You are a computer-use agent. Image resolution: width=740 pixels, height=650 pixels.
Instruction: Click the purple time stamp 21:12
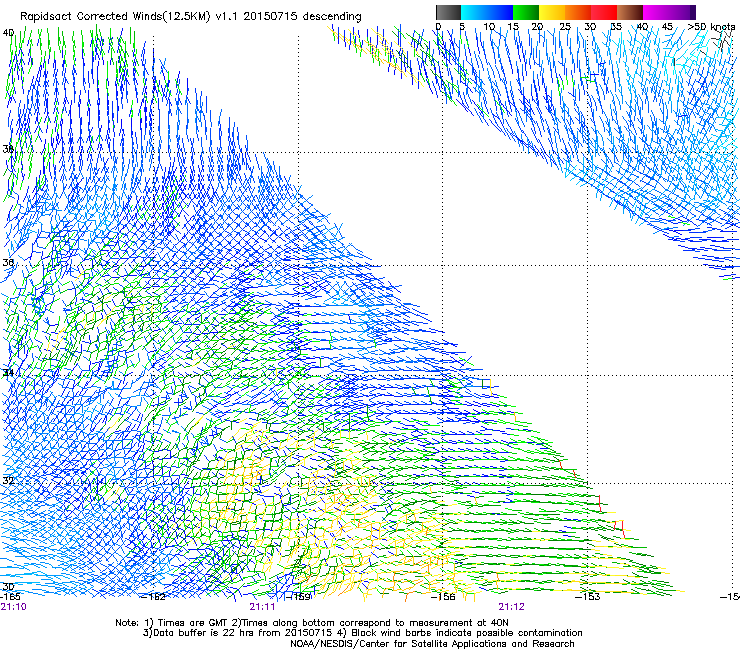click(512, 607)
